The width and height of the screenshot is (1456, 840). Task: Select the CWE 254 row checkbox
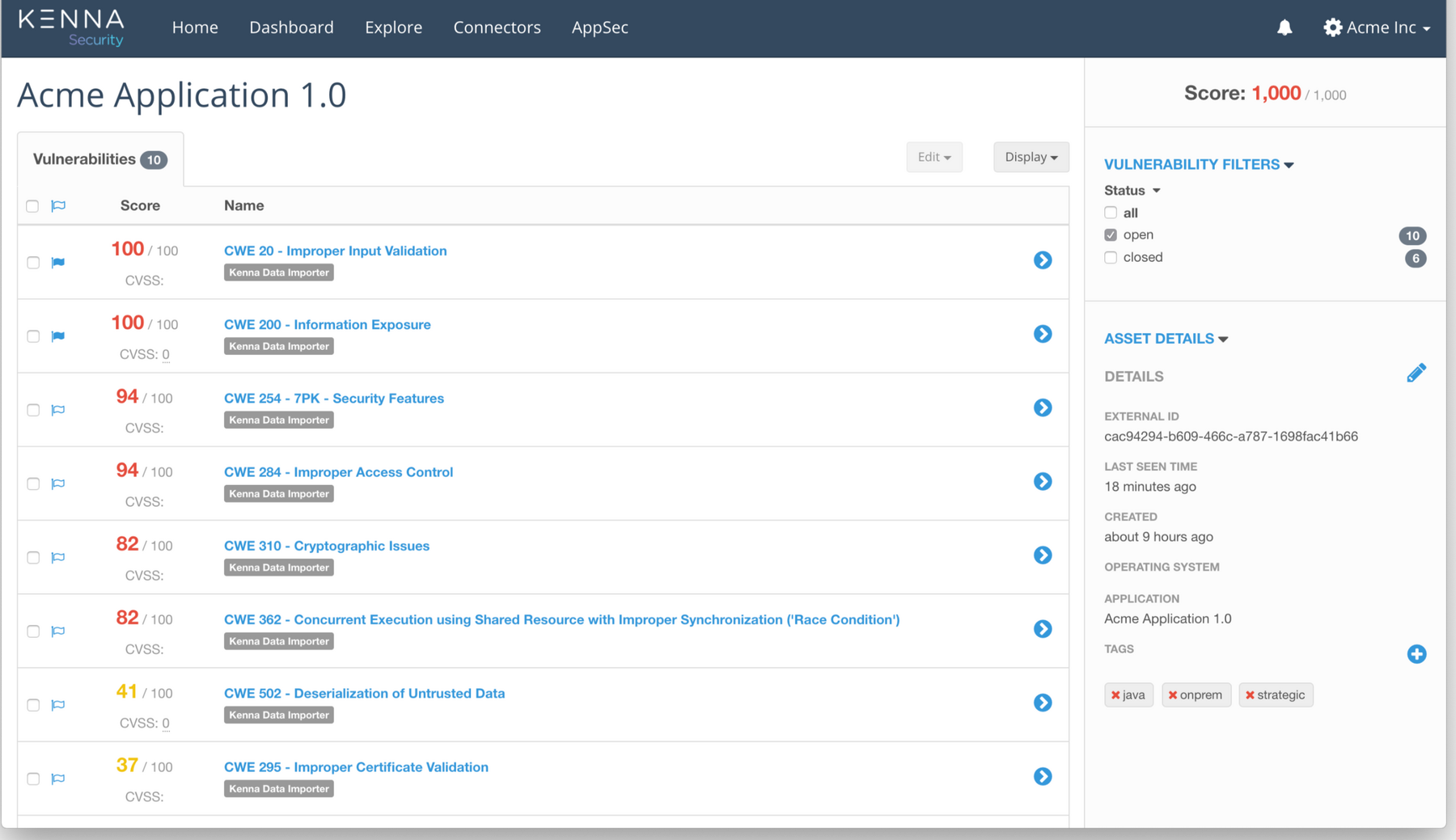pyautogui.click(x=33, y=410)
